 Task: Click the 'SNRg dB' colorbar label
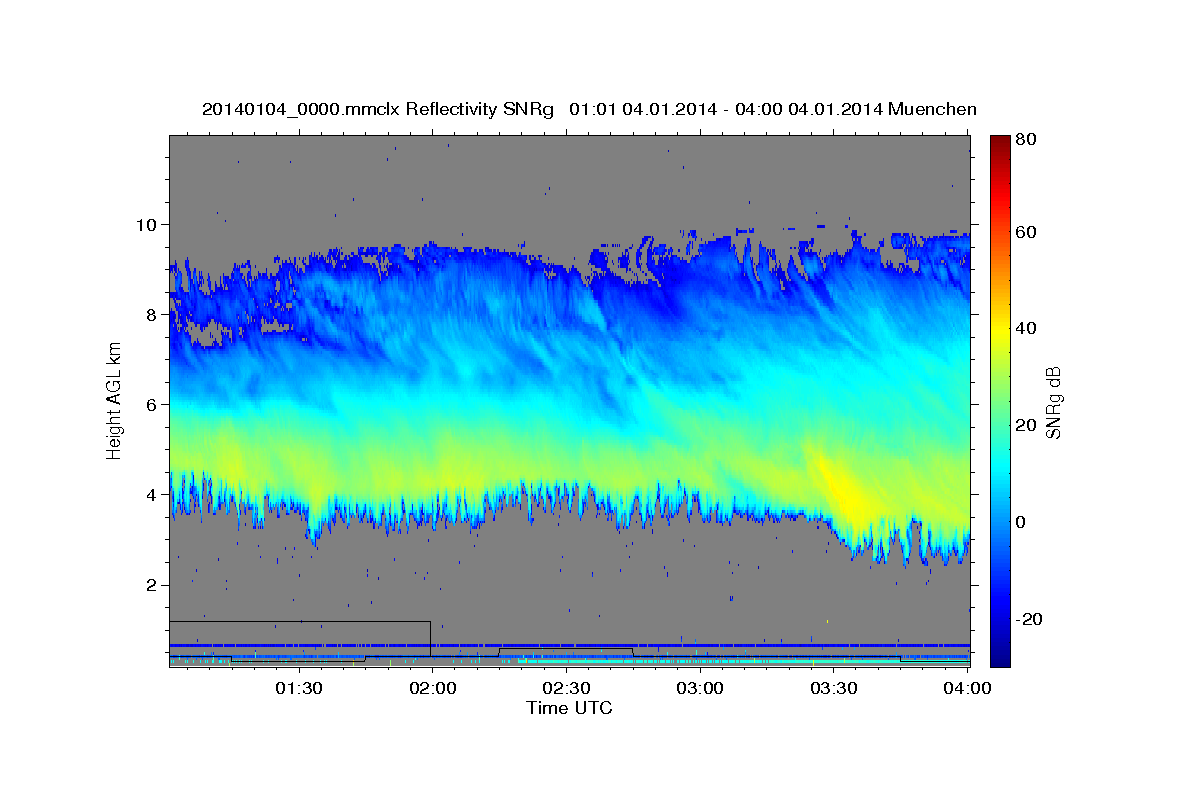tap(1052, 403)
